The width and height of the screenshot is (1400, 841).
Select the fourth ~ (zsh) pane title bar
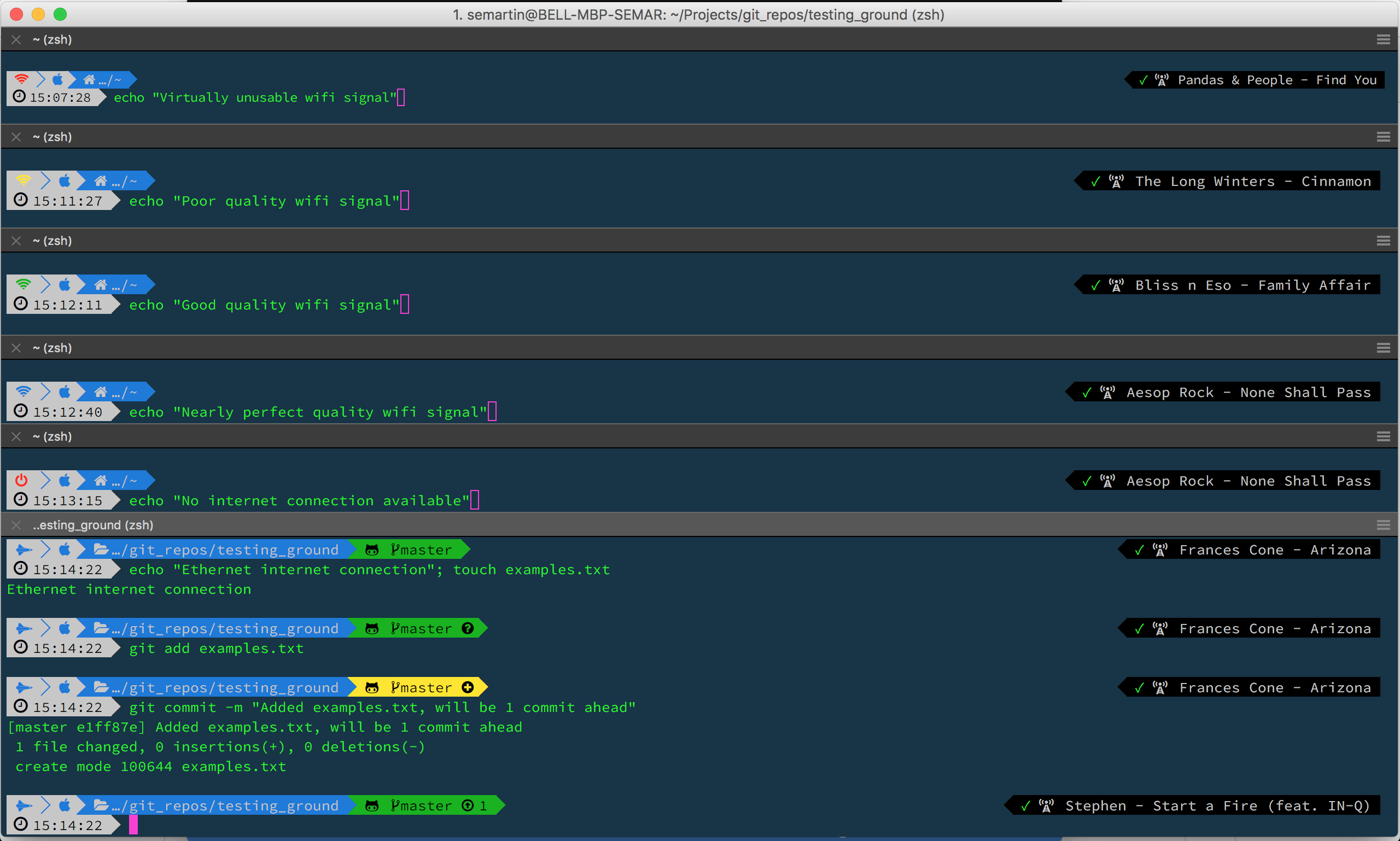coord(52,347)
